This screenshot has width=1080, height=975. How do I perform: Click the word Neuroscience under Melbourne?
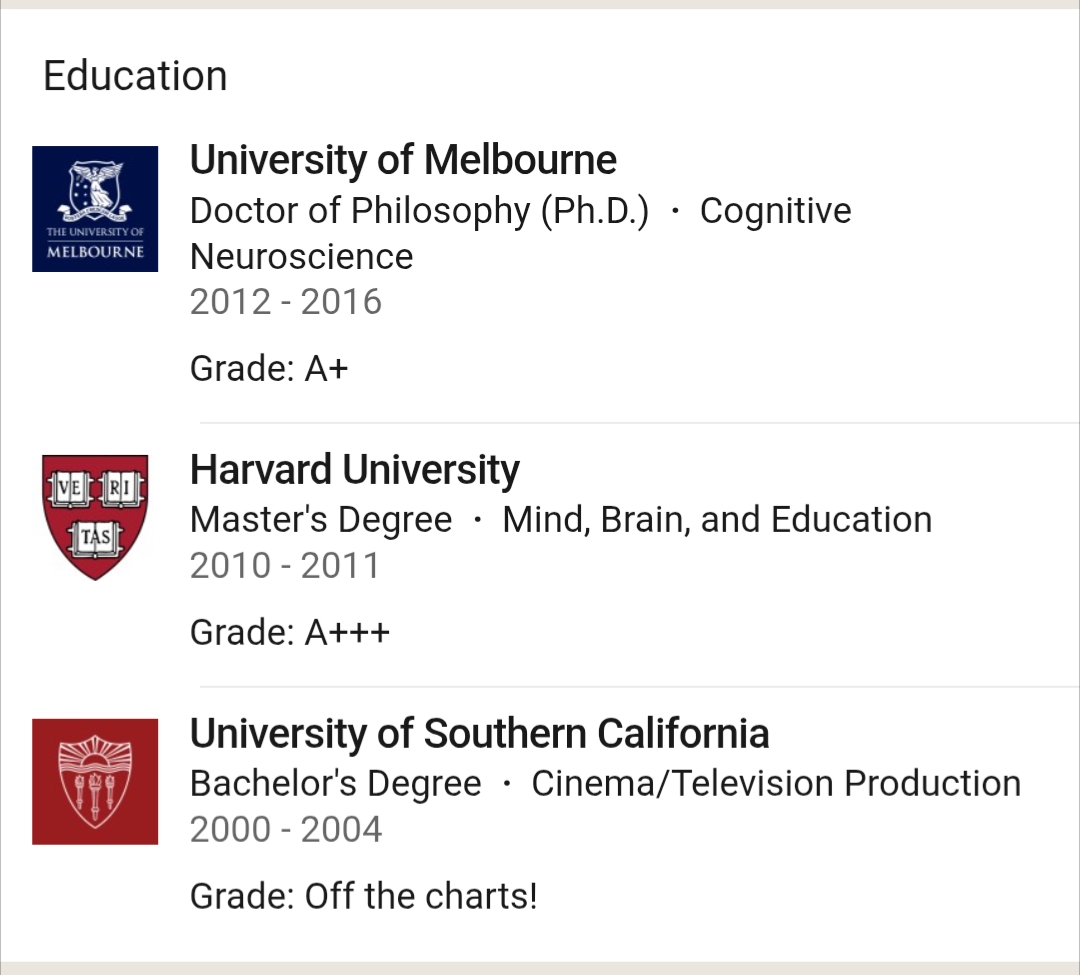point(301,257)
